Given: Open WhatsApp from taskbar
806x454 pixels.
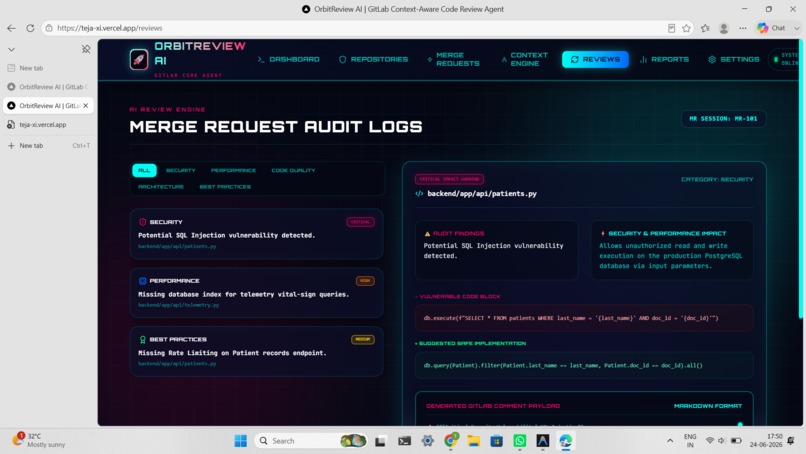Looking at the screenshot, I should (x=520, y=441).
